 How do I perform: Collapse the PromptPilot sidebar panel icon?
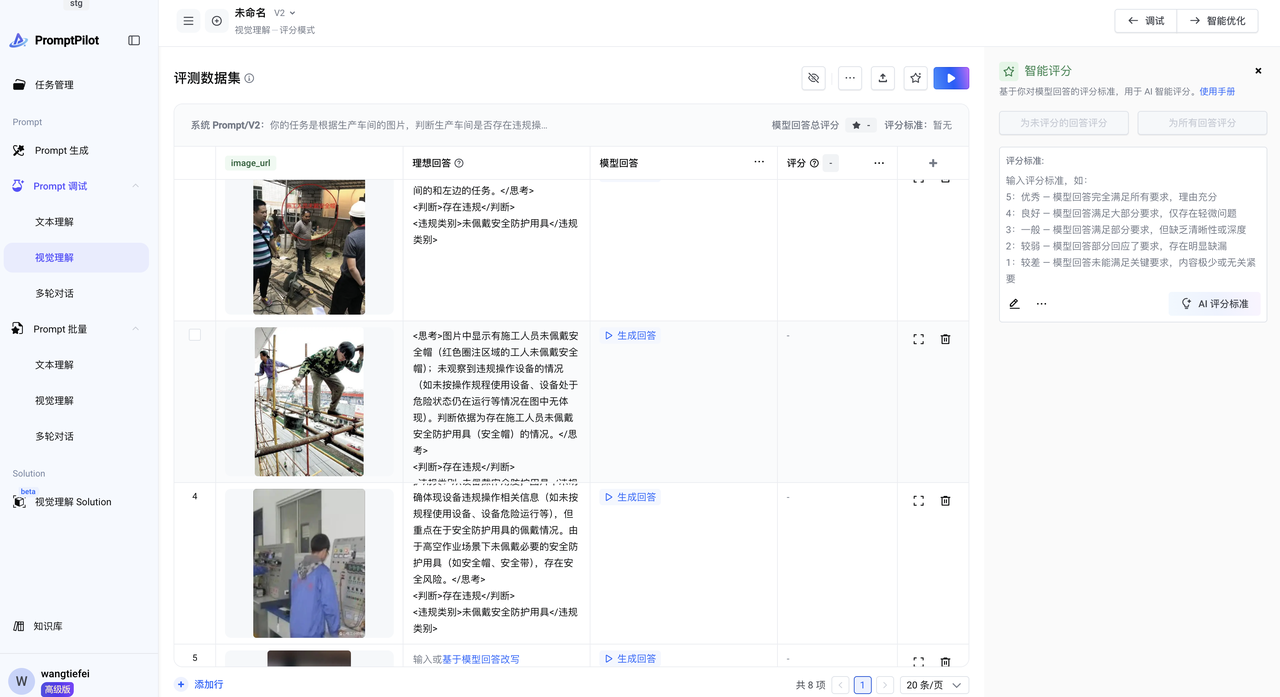click(134, 41)
